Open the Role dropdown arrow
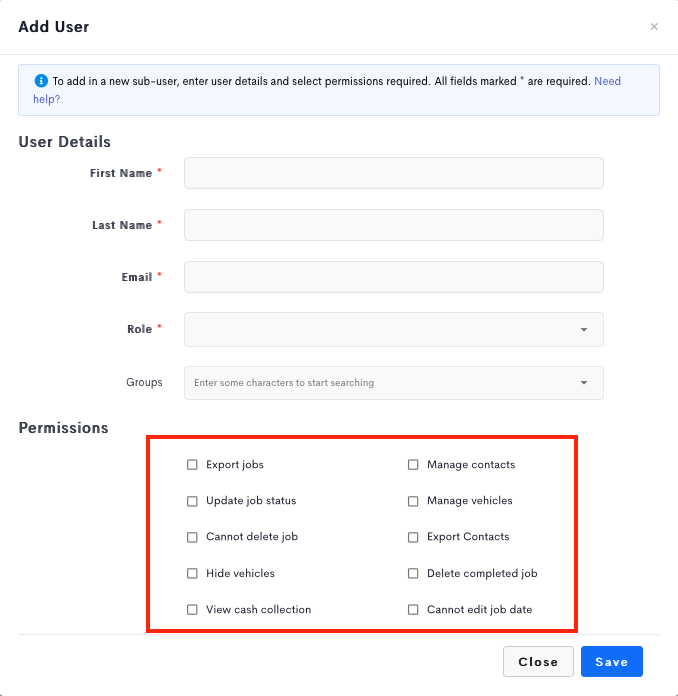 584,330
